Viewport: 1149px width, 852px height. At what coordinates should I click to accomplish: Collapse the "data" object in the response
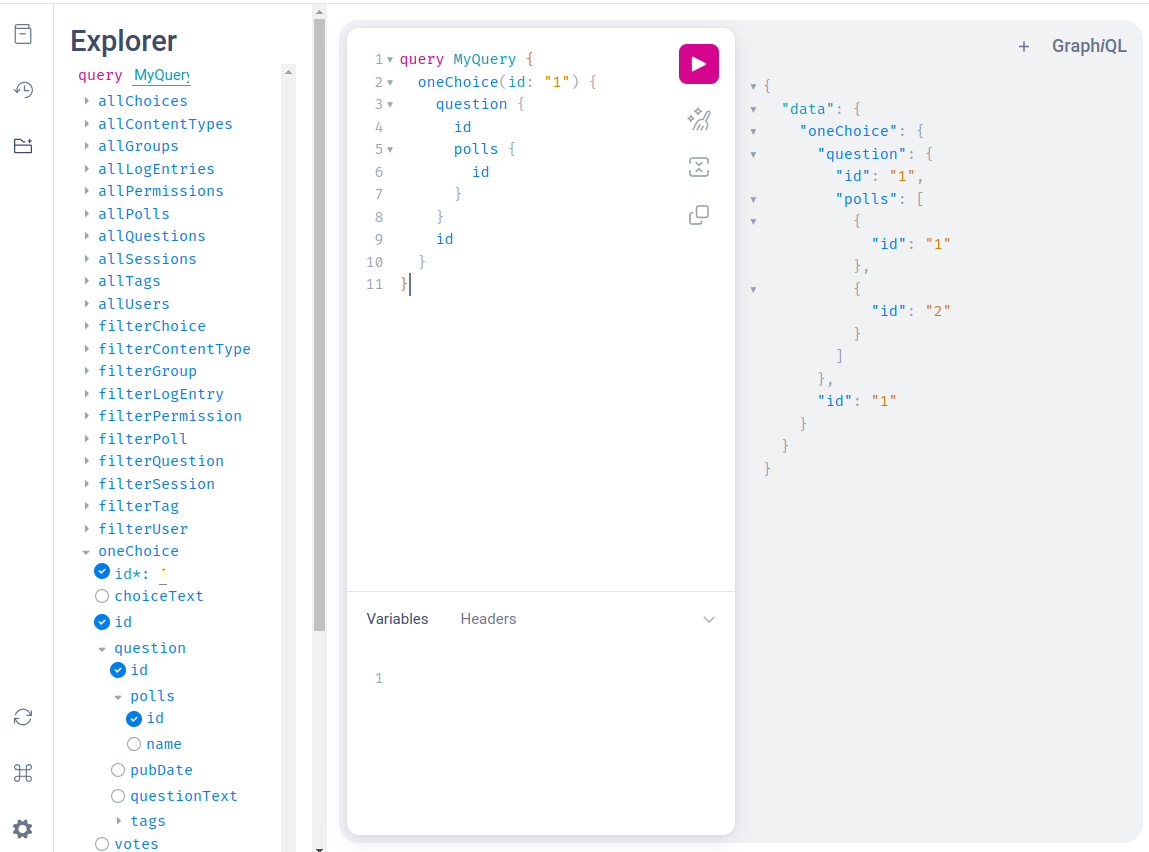coord(753,109)
